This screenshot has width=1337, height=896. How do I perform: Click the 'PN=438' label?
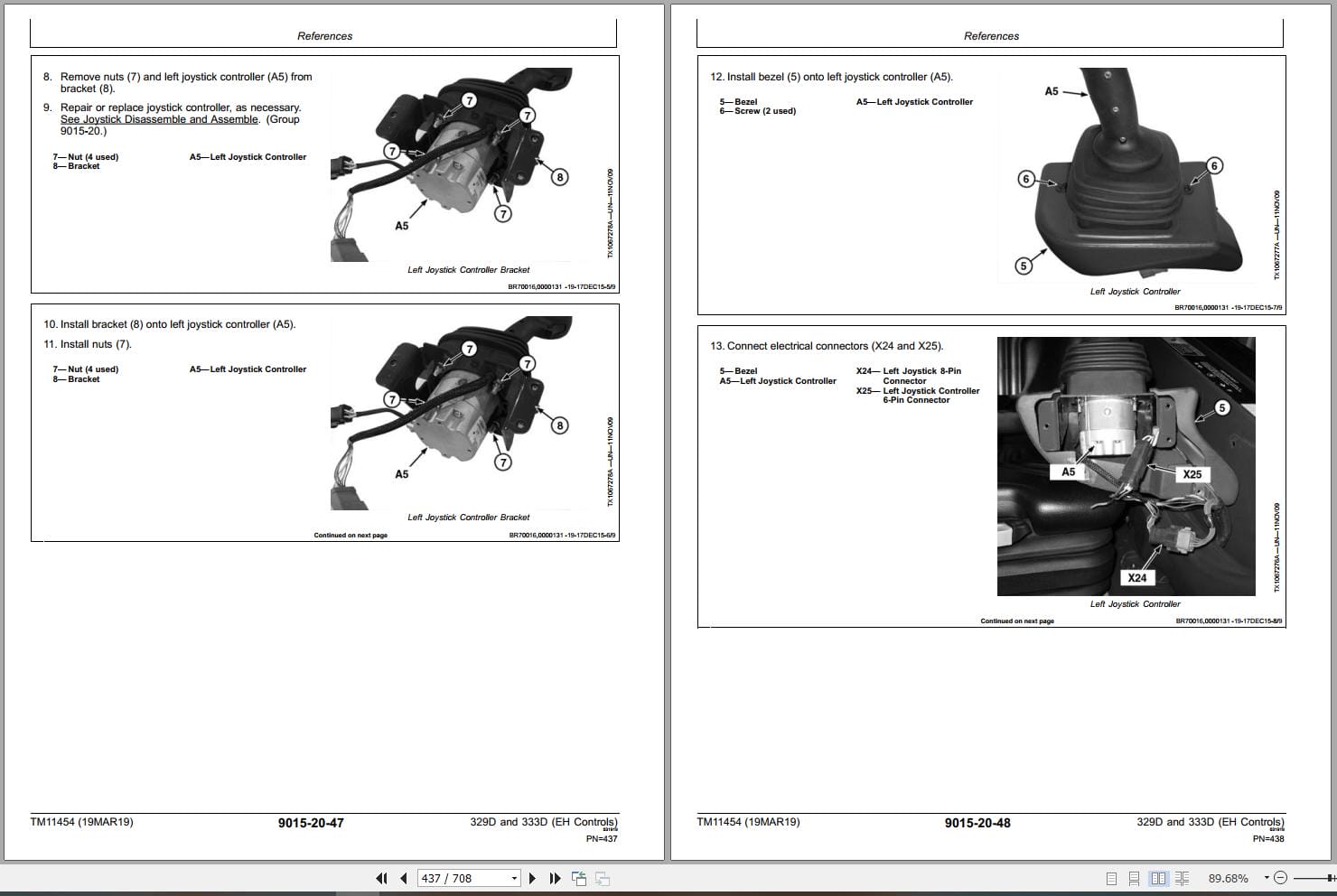[x=1268, y=838]
